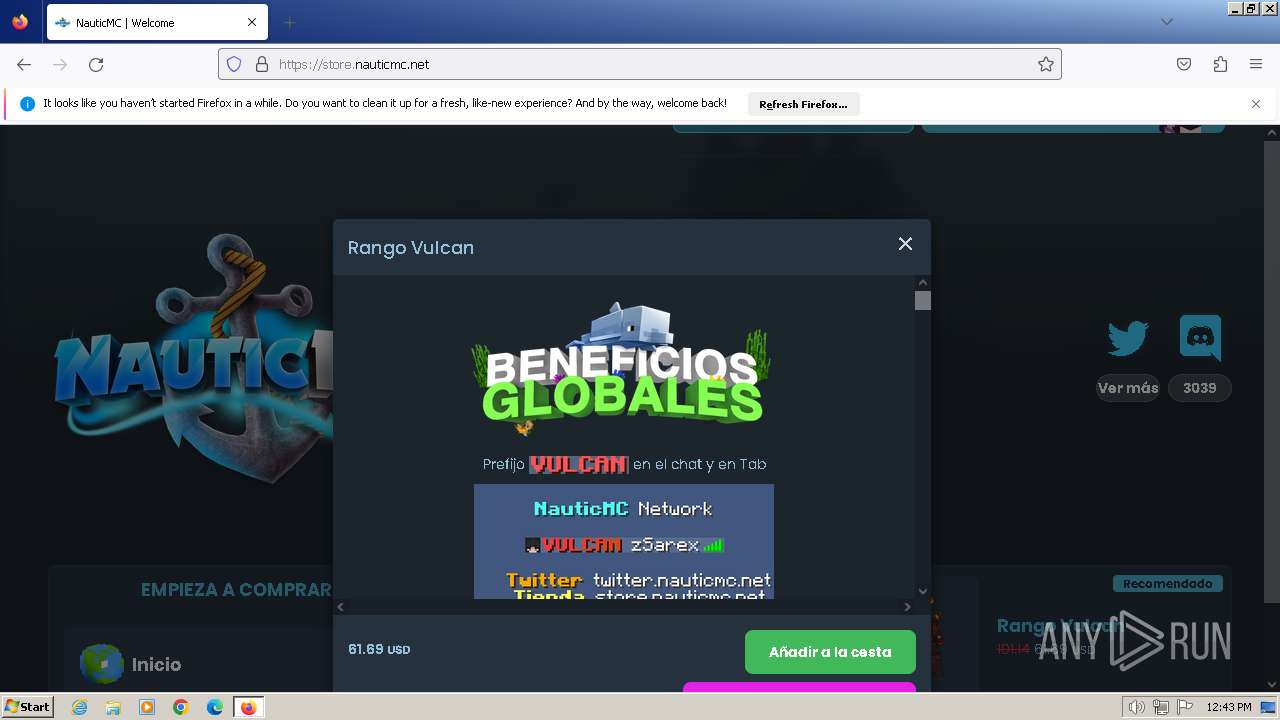Screen dimensions: 1280x720
Task: Click the Rango Vulcan popup title
Action: [x=411, y=248]
